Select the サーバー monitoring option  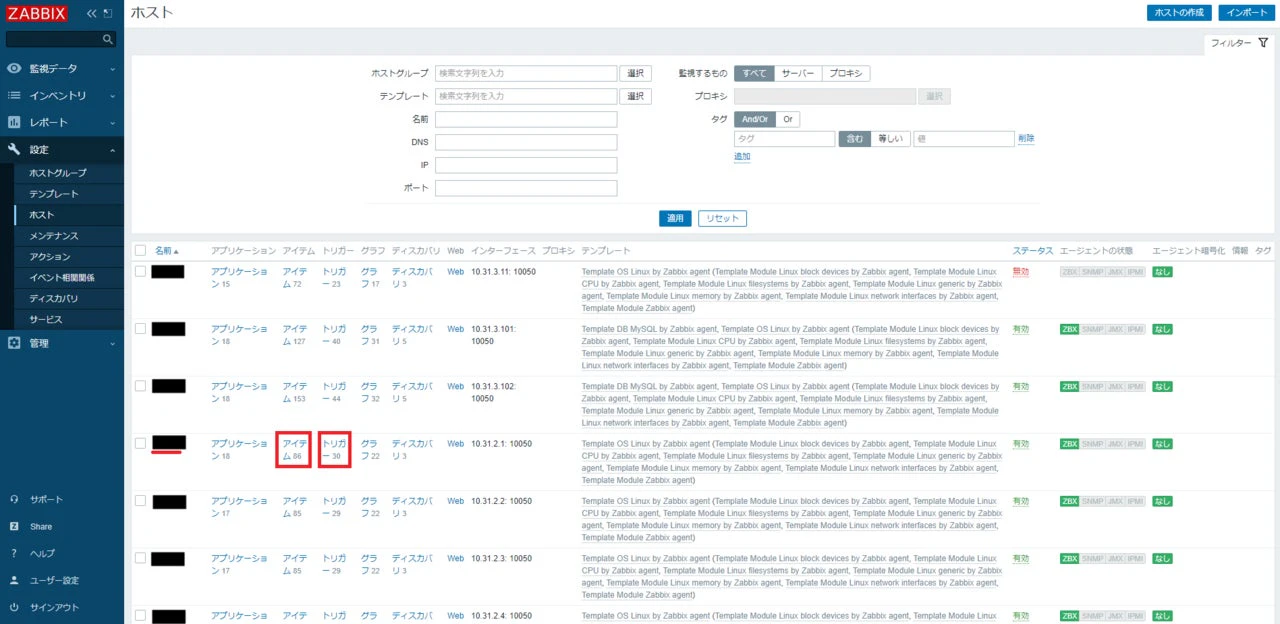(x=798, y=73)
